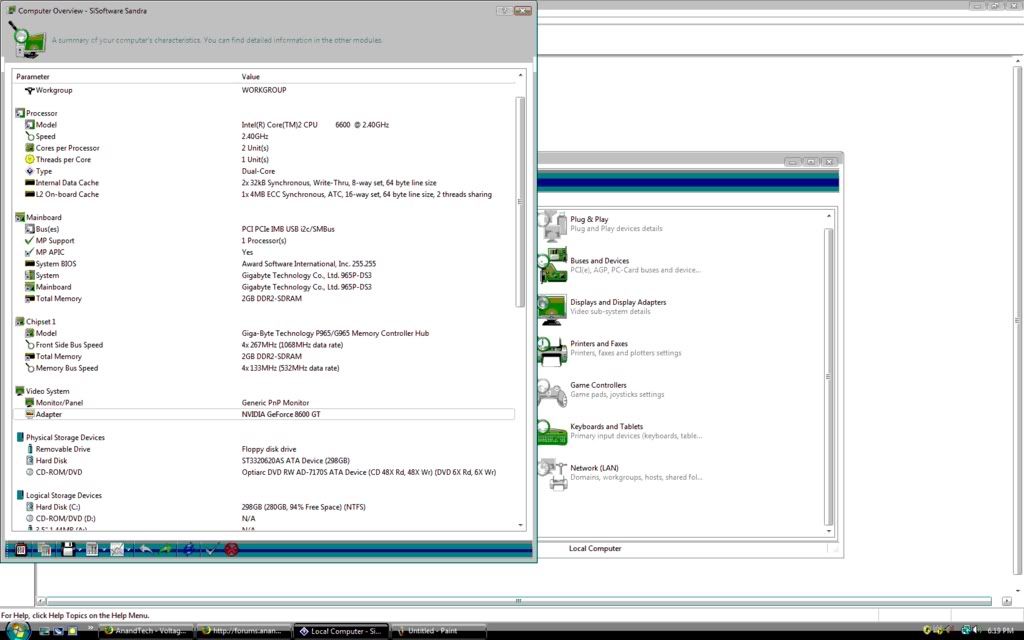Screen dimensions: 1024x640
Task: Click the Processor category icon
Action: (x=20, y=113)
